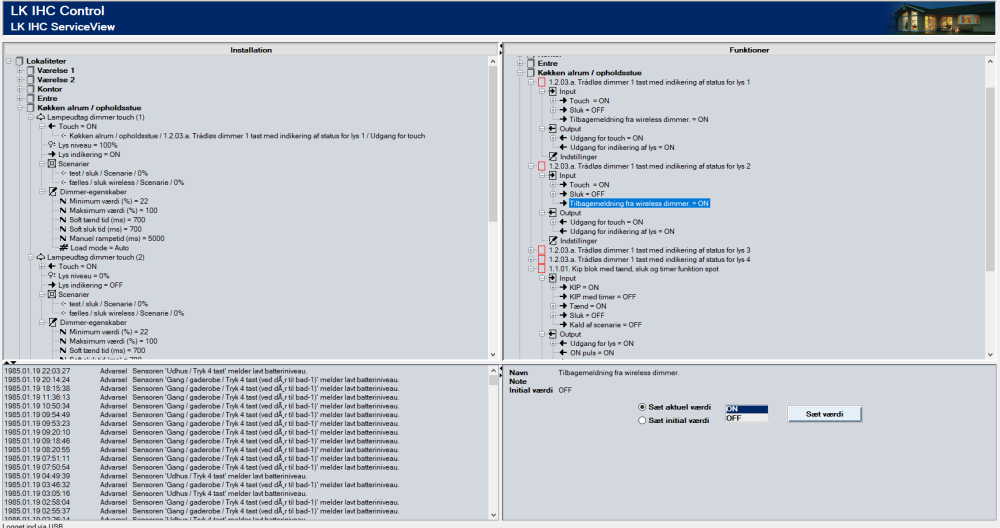This screenshot has height=528, width=1000.
Task: Click the red icon for dimmer lys 3
Action: [541, 250]
